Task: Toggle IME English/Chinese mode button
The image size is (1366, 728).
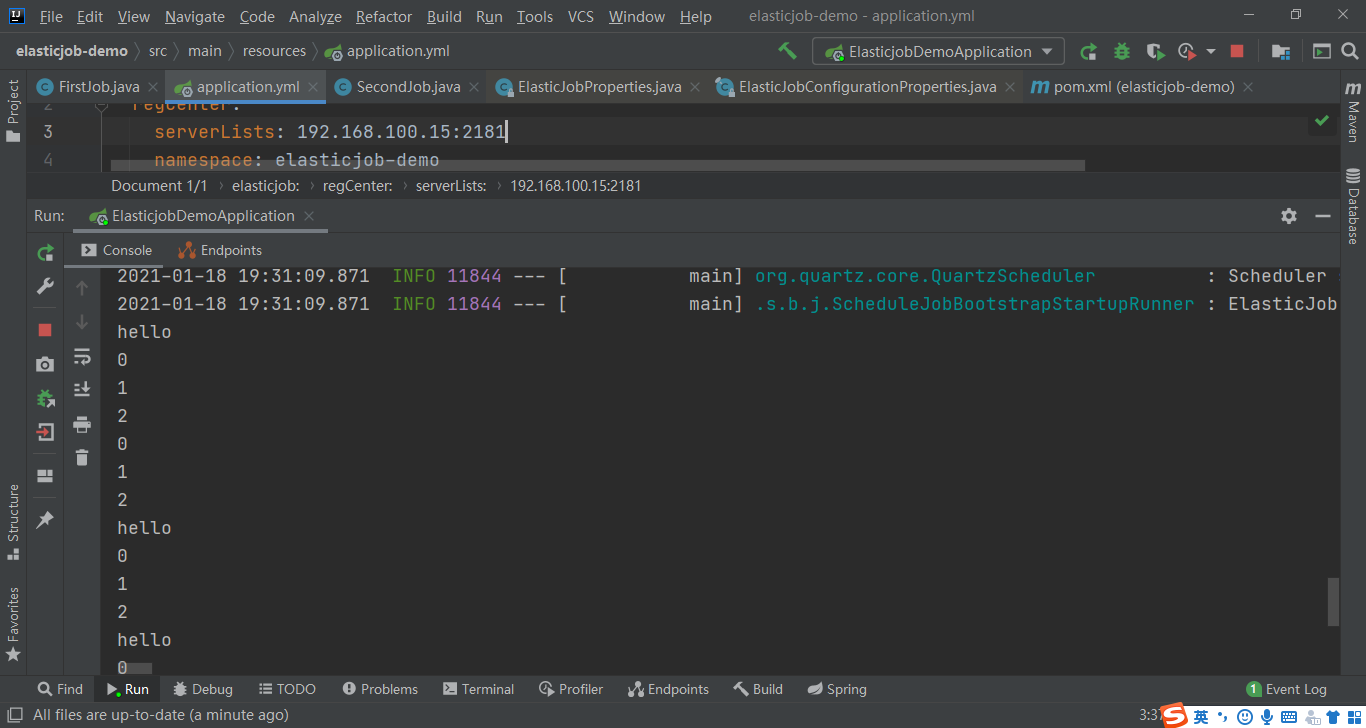Action: pyautogui.click(x=1201, y=716)
